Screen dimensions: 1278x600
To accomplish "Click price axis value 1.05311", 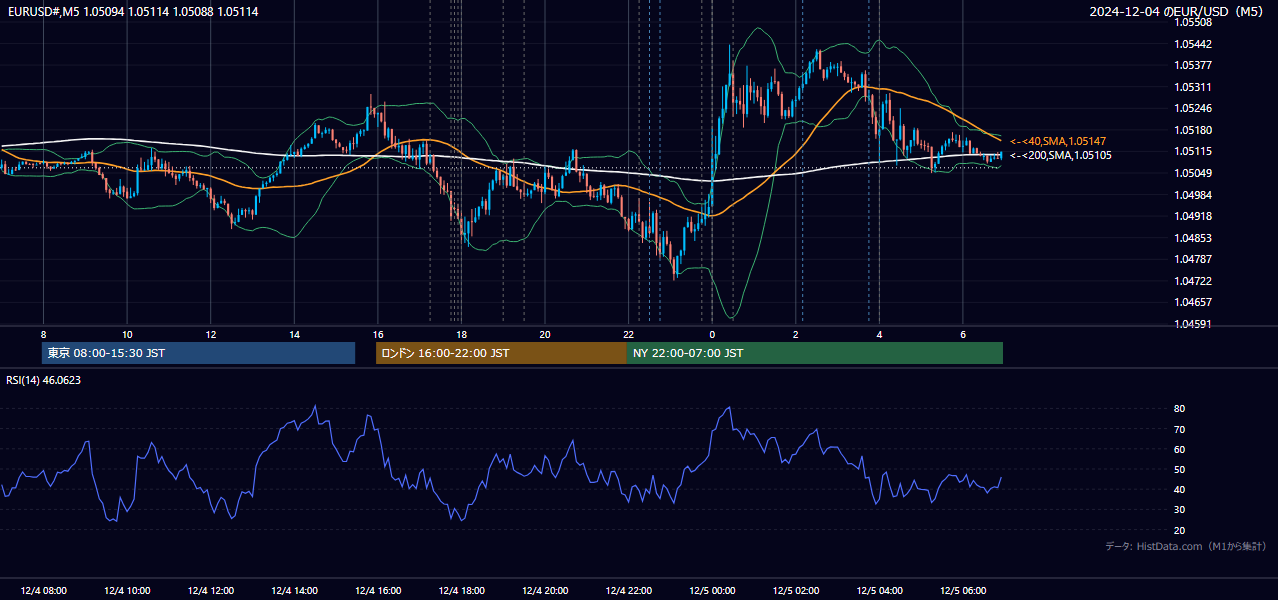I will click(1192, 87).
